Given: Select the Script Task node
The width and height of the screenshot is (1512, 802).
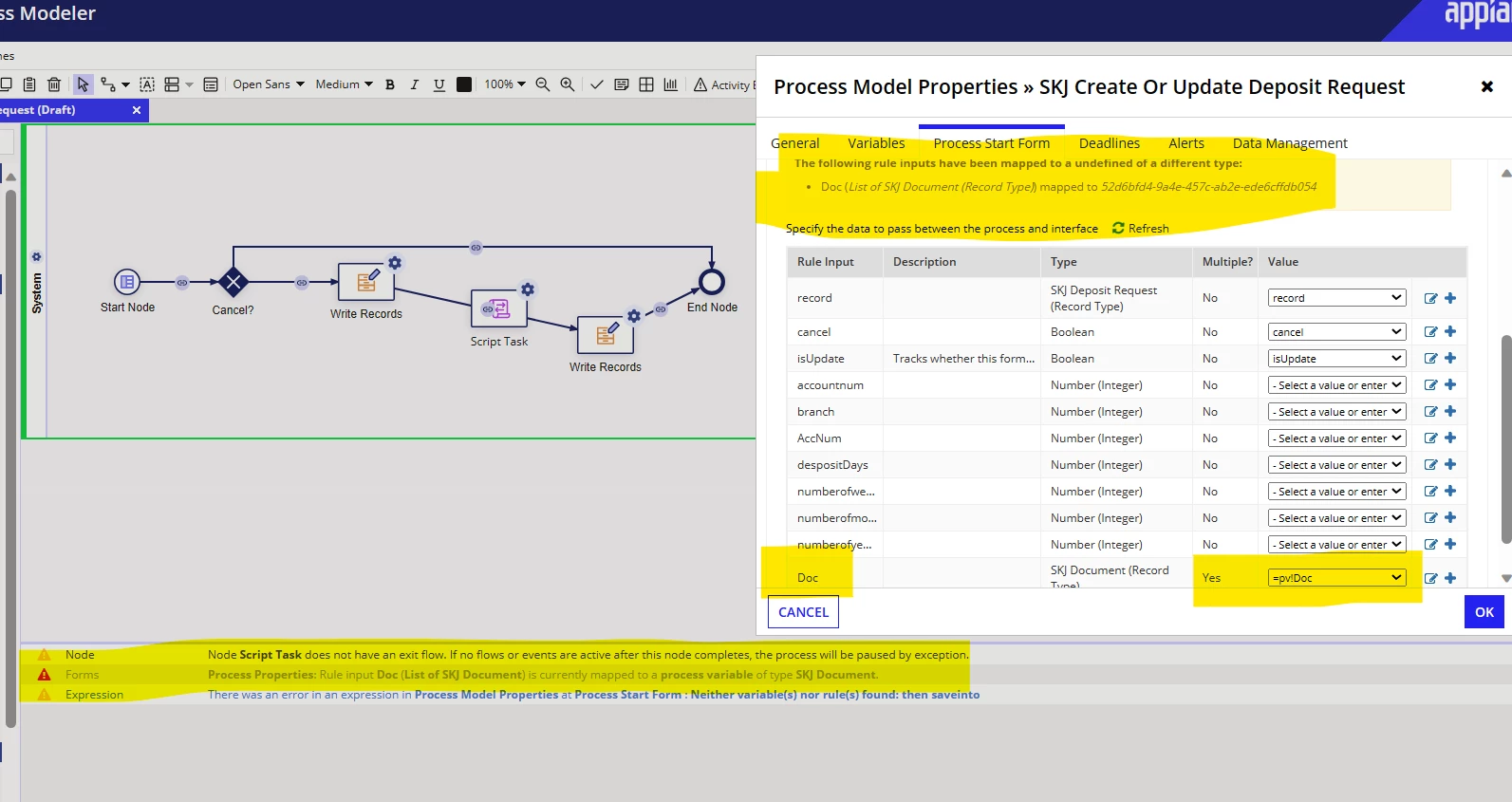Looking at the screenshot, I should [498, 308].
